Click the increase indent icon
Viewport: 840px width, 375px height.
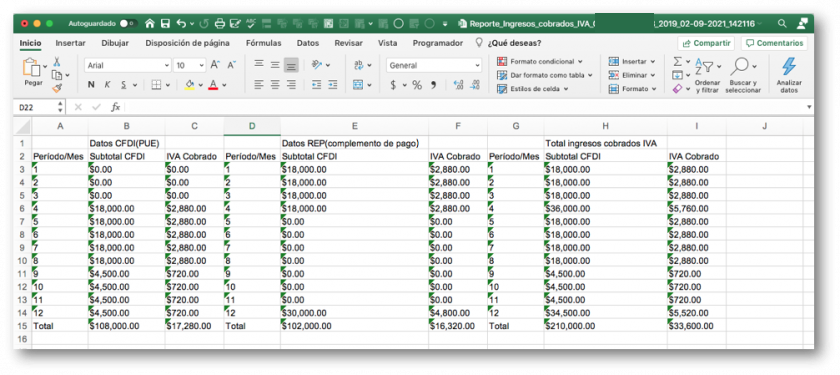333,85
